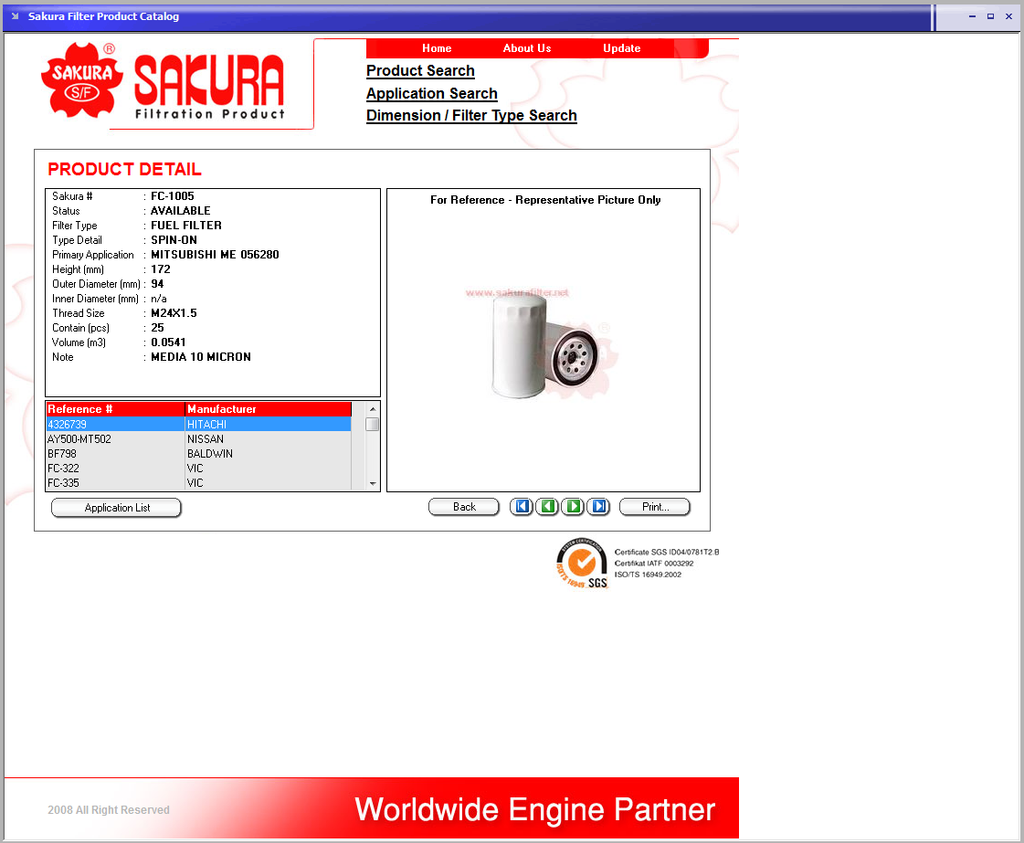Screen dimensions: 1024x843
Task: Click the outer diameter value 94
Action: tap(157, 284)
